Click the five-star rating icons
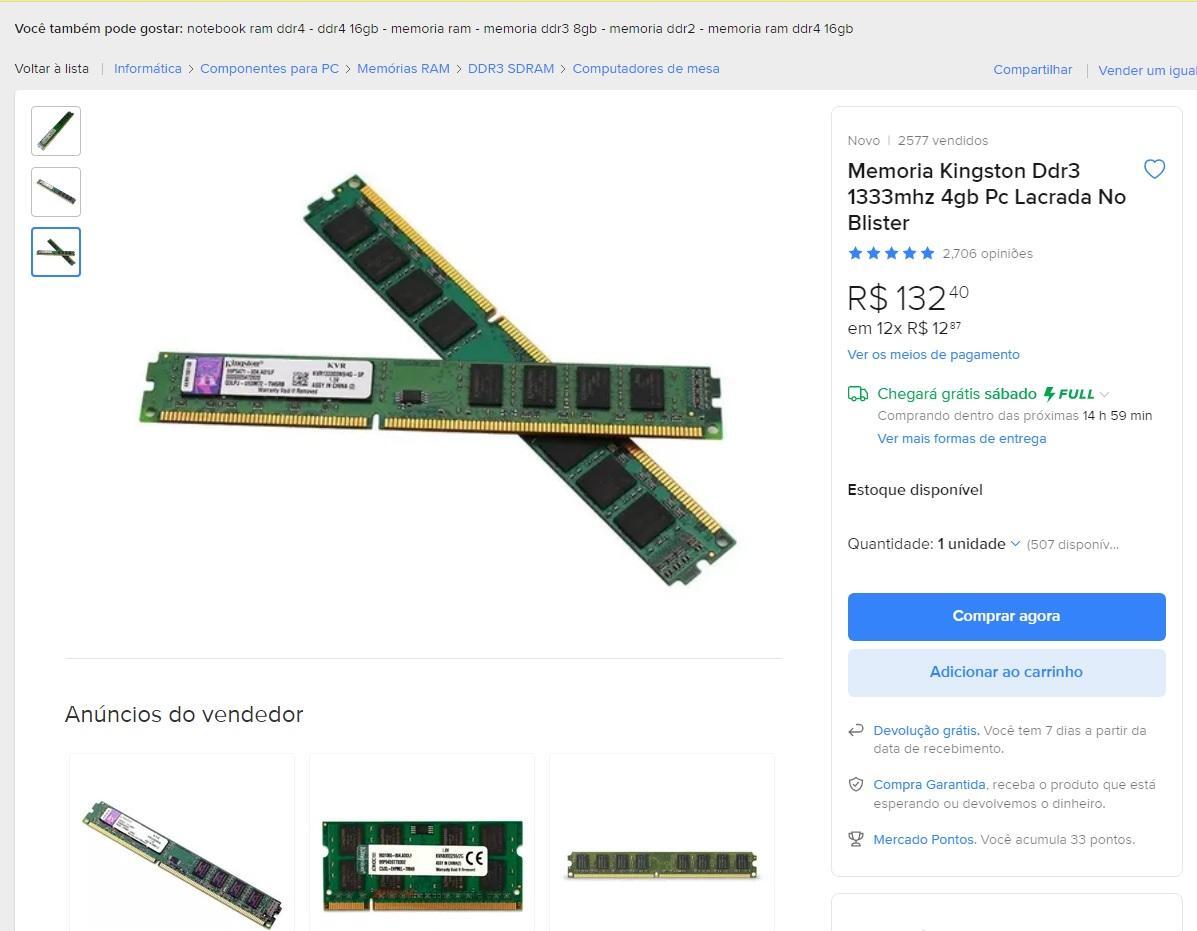 tap(891, 253)
